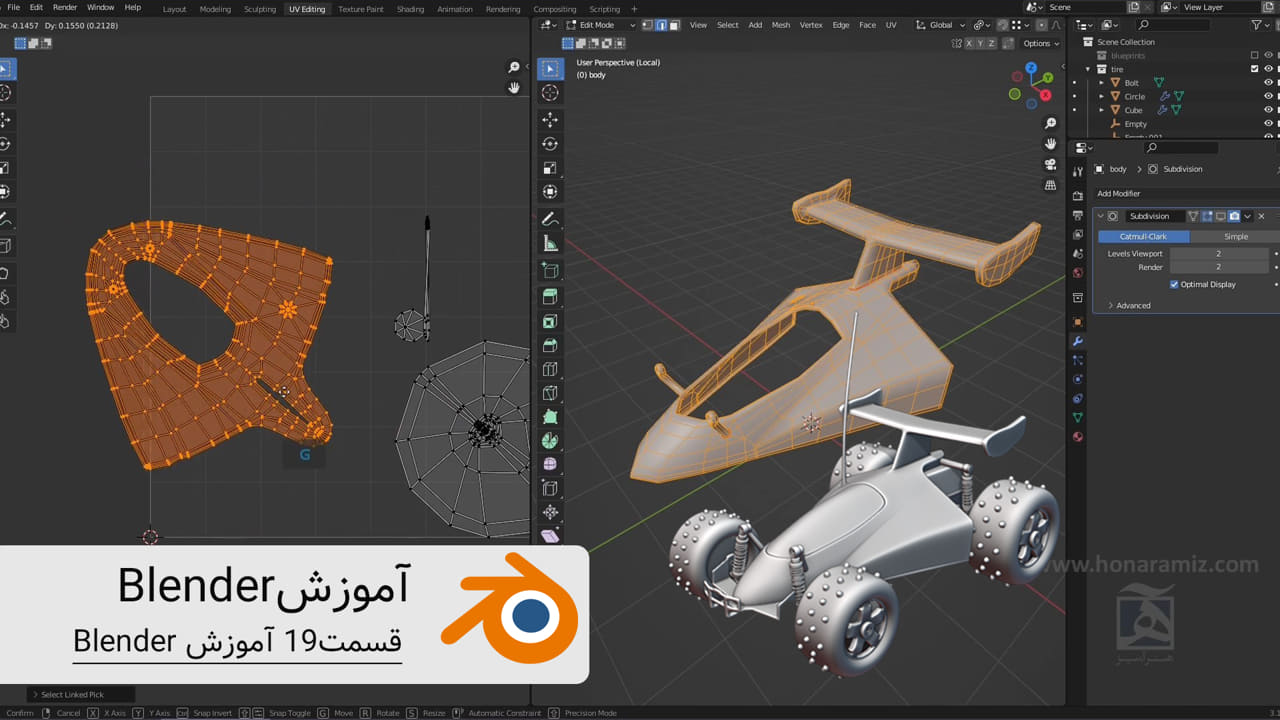Toggle tire collection exclude checkbox
Screen dimensions: 1280x720
(1254, 69)
